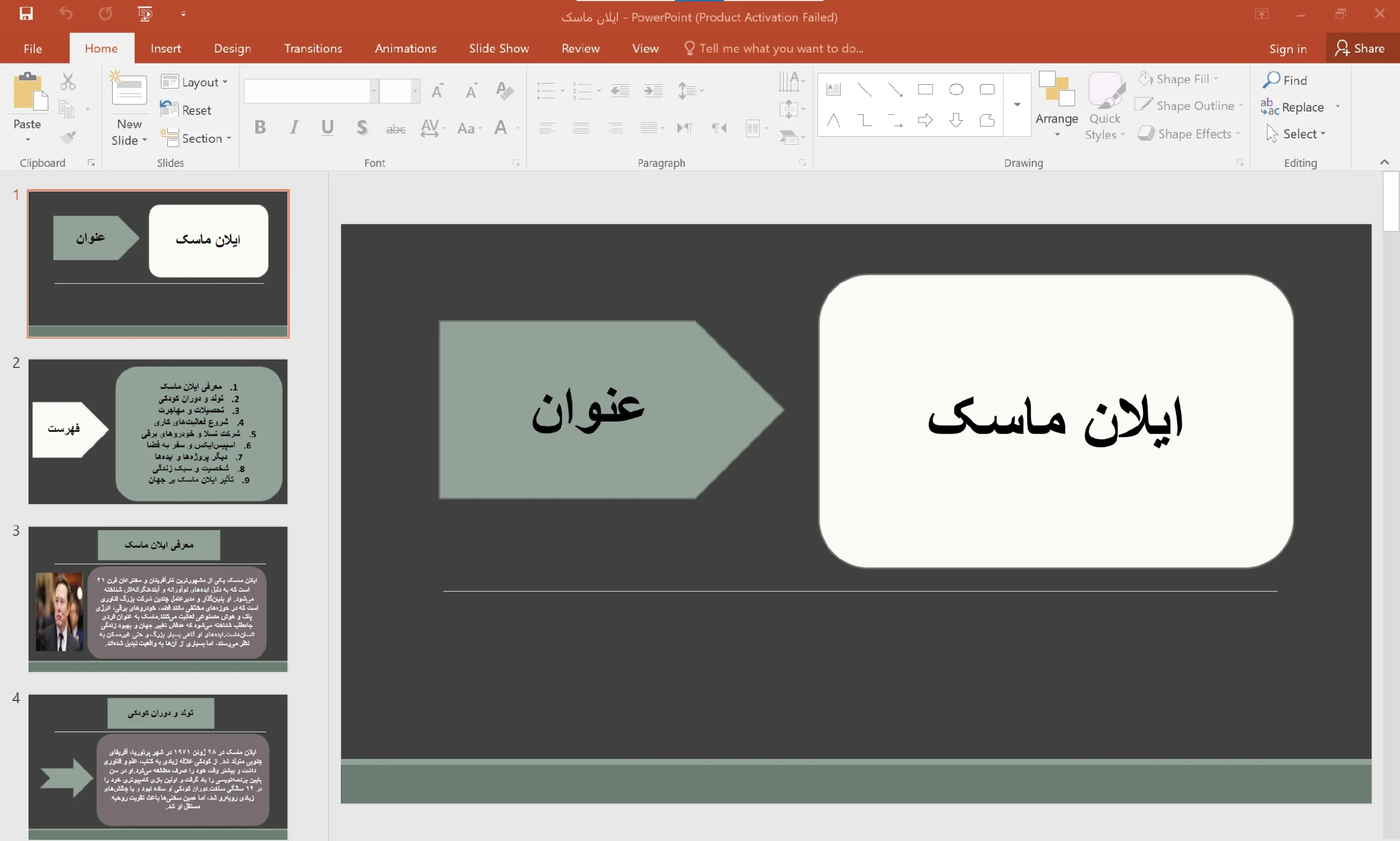This screenshot has height=841, width=1400.
Task: Expand the Section dropdown
Action: [x=196, y=138]
